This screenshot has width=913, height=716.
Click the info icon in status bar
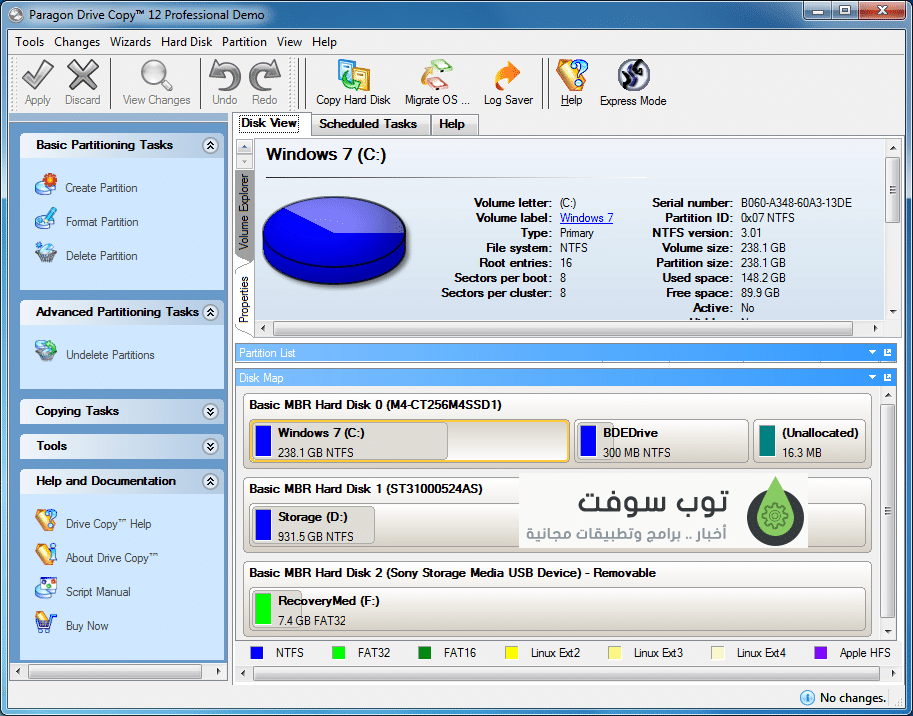click(x=807, y=697)
